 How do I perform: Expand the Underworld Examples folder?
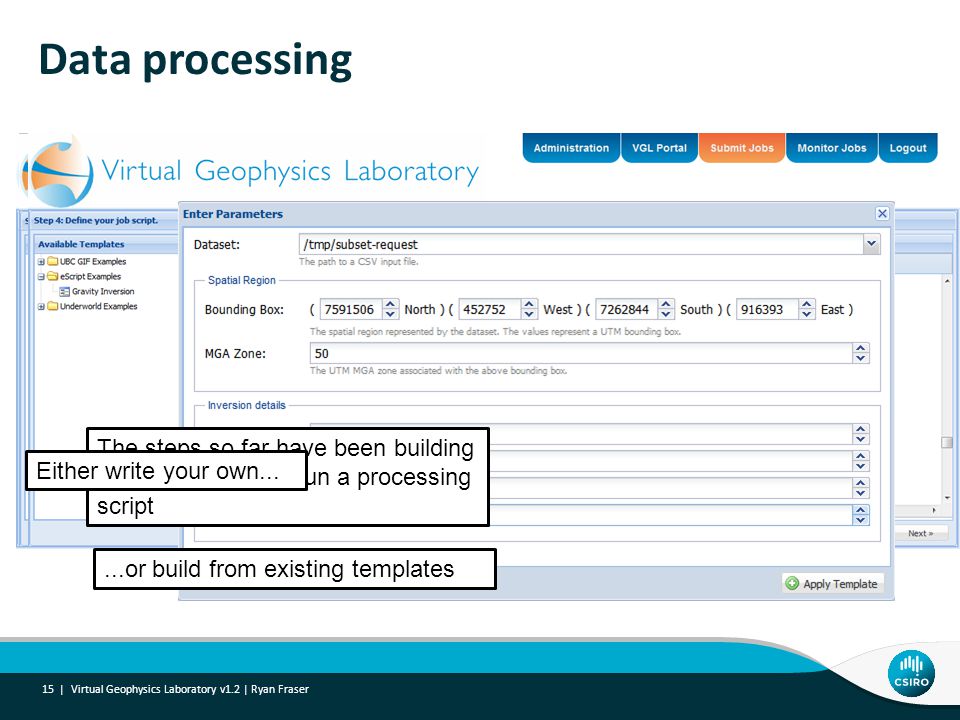(x=41, y=306)
